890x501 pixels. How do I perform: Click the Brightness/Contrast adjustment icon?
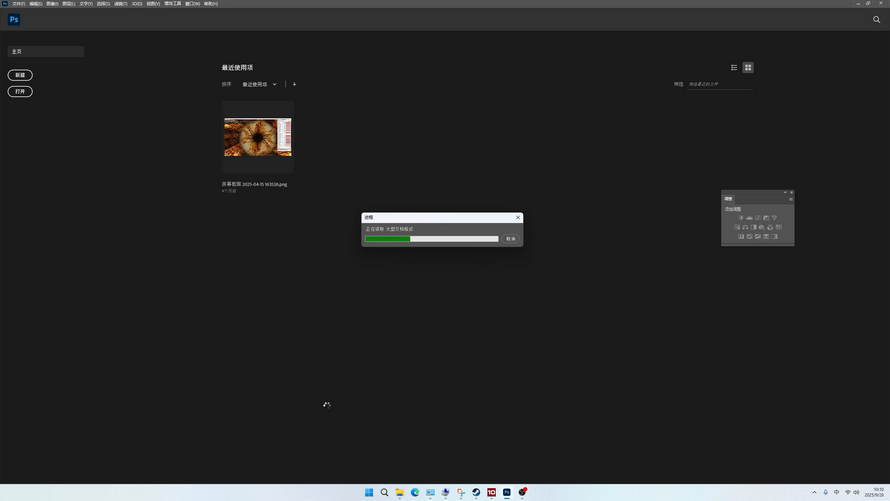[x=741, y=218]
